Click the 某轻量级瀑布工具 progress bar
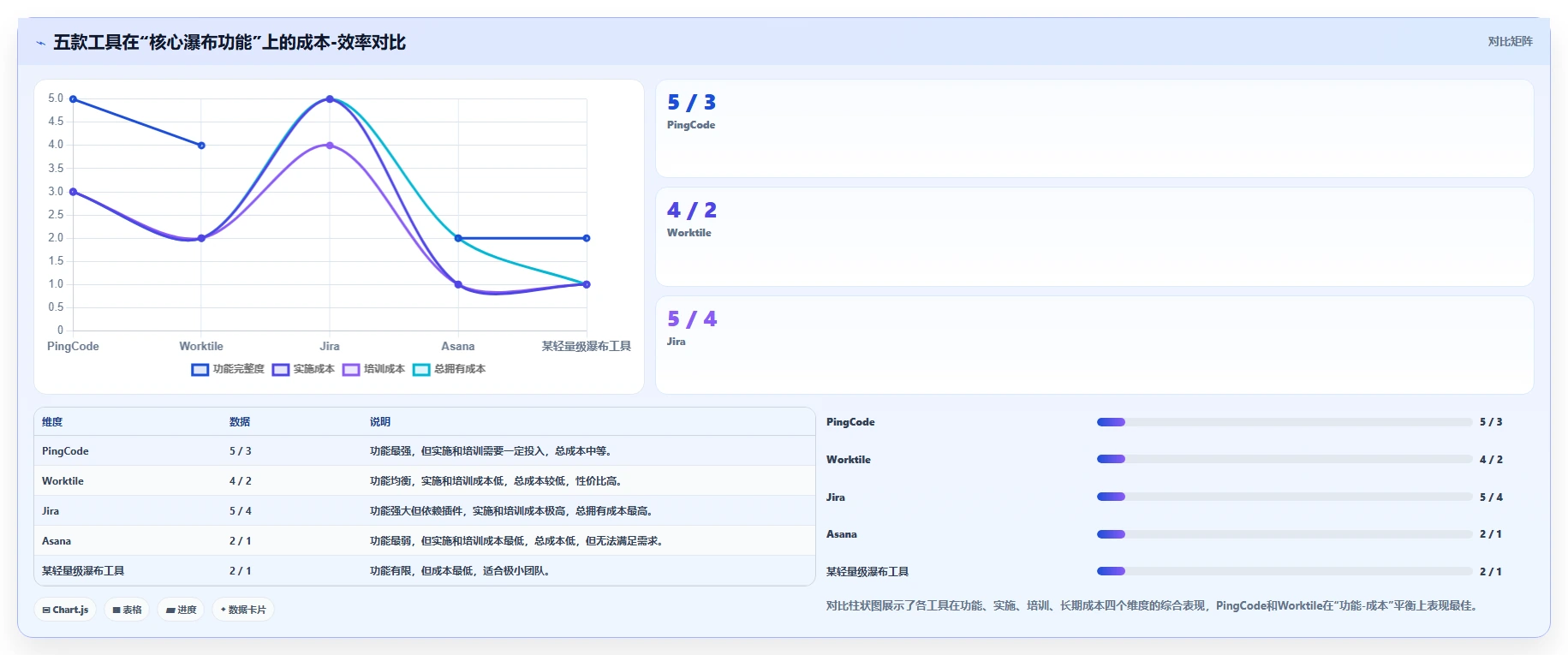This screenshot has width=1568, height=655. pyautogui.click(x=1285, y=571)
